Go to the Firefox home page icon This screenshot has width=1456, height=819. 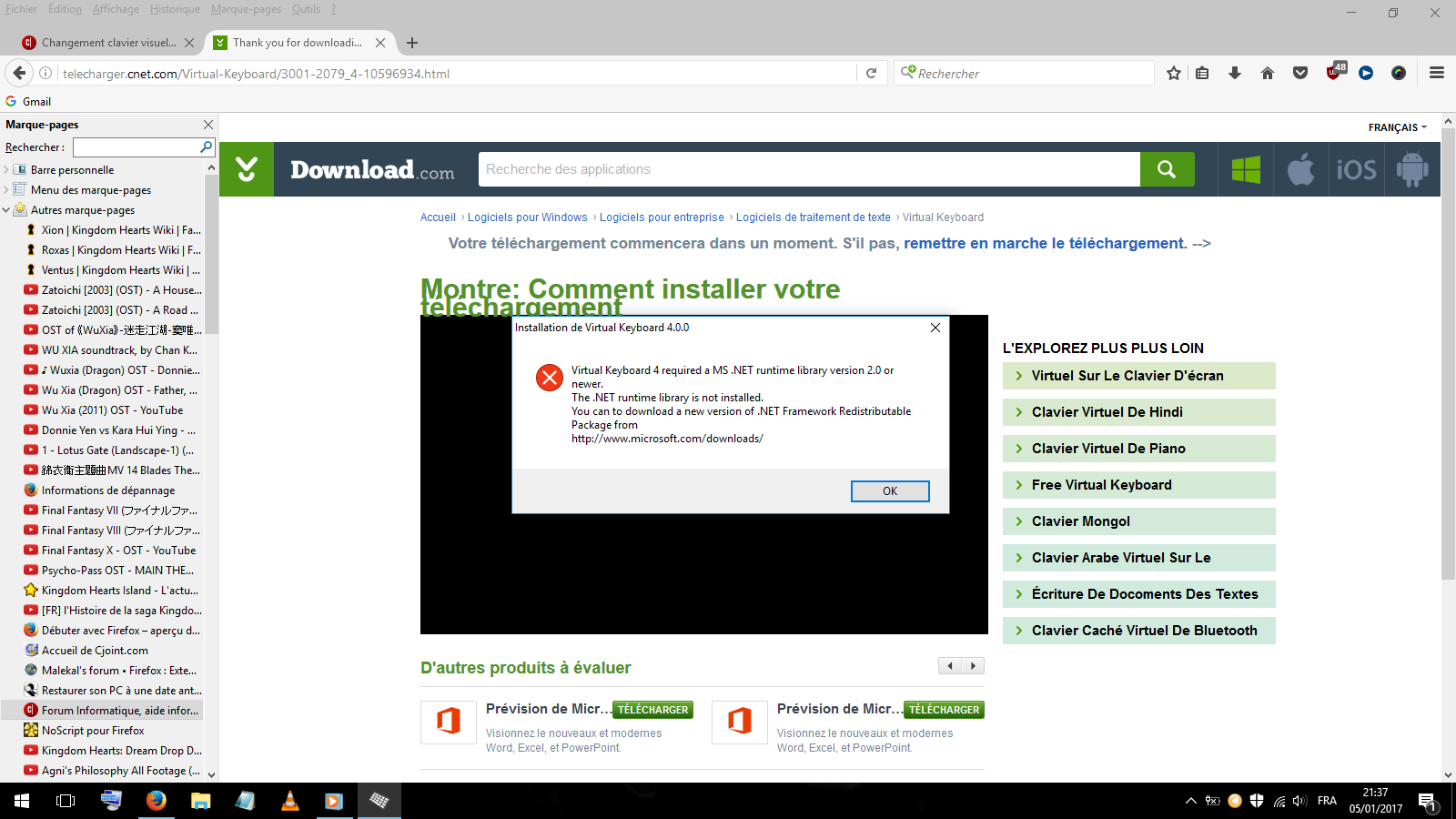click(x=1268, y=73)
